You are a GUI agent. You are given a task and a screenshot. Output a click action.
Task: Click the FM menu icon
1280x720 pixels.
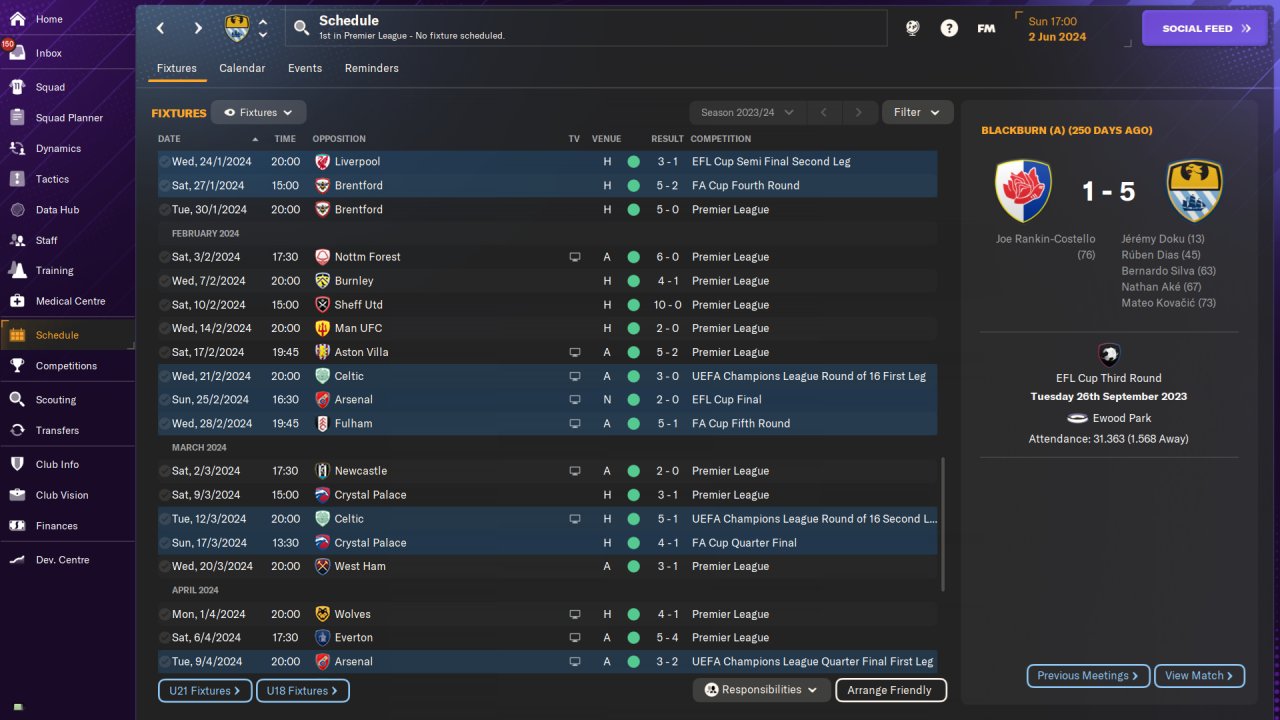986,28
